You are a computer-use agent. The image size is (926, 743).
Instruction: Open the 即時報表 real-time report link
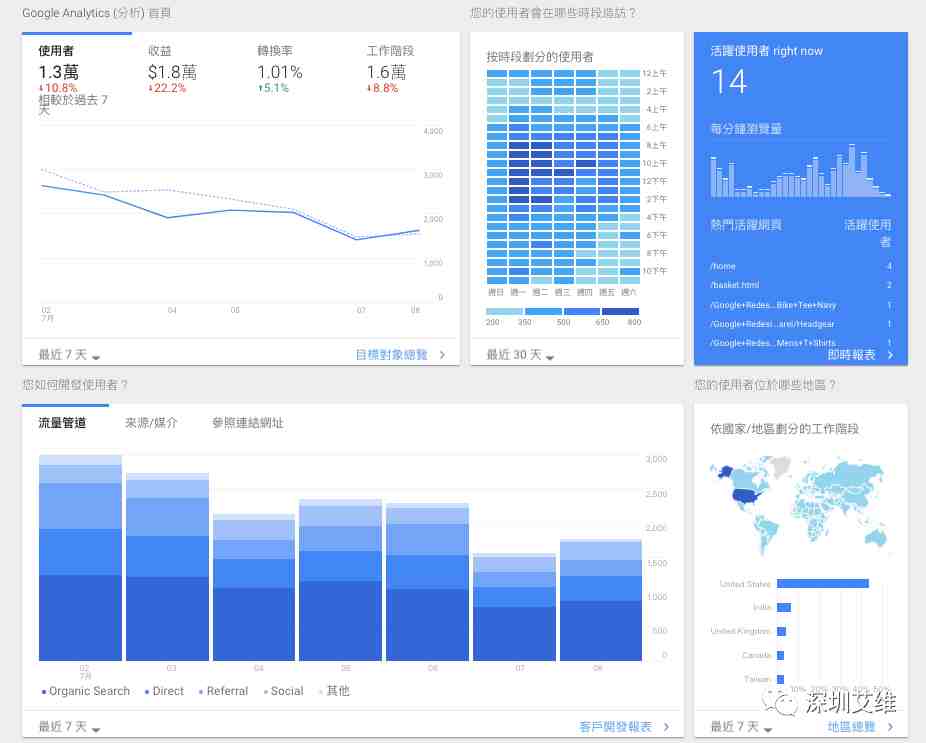860,355
